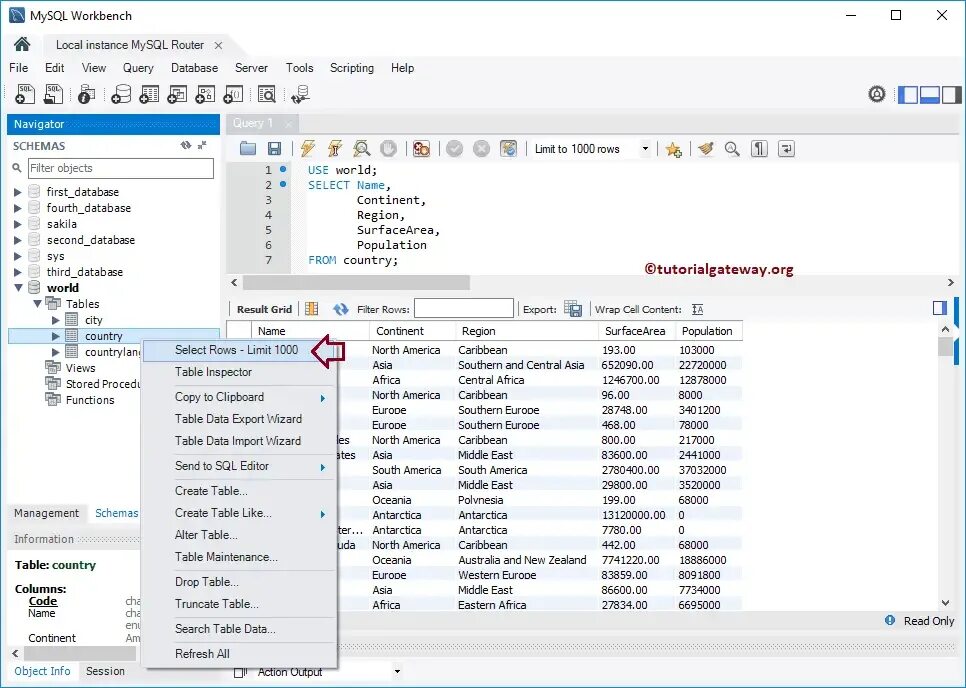Beautify query broom icon
The width and height of the screenshot is (966, 688).
click(x=706, y=148)
